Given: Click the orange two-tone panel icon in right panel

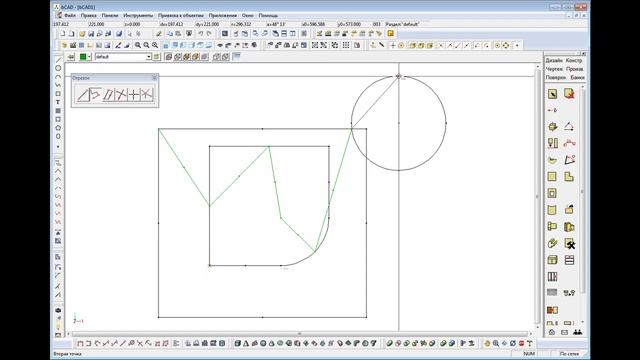Looking at the screenshot, I should click(552, 310).
